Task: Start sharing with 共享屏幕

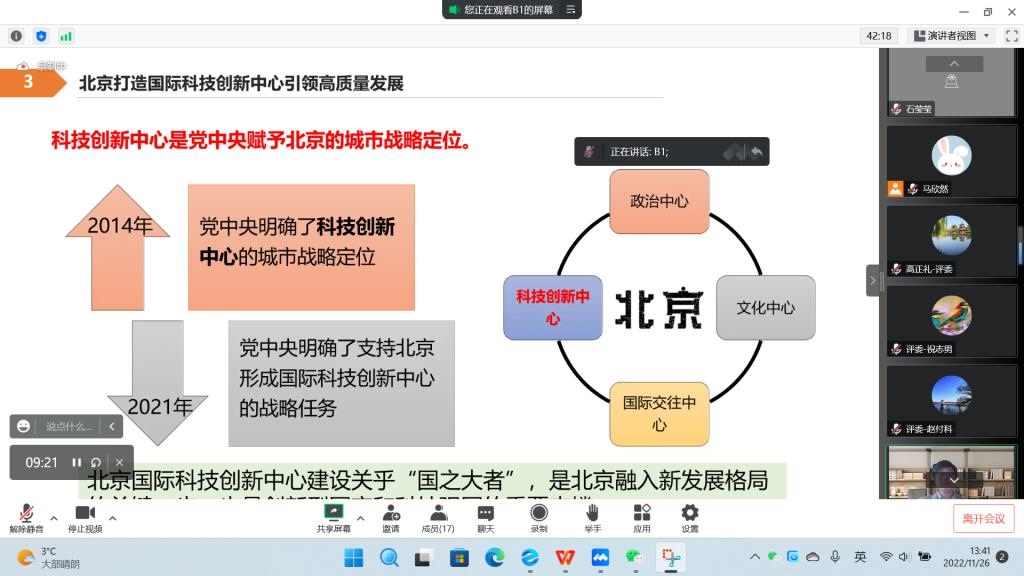Action: point(334,519)
